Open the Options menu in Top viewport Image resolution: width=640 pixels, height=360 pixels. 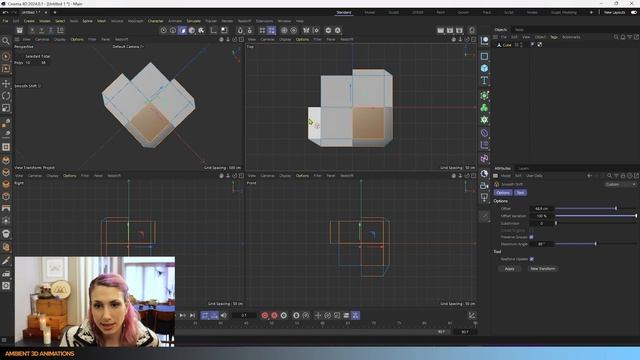302,40
